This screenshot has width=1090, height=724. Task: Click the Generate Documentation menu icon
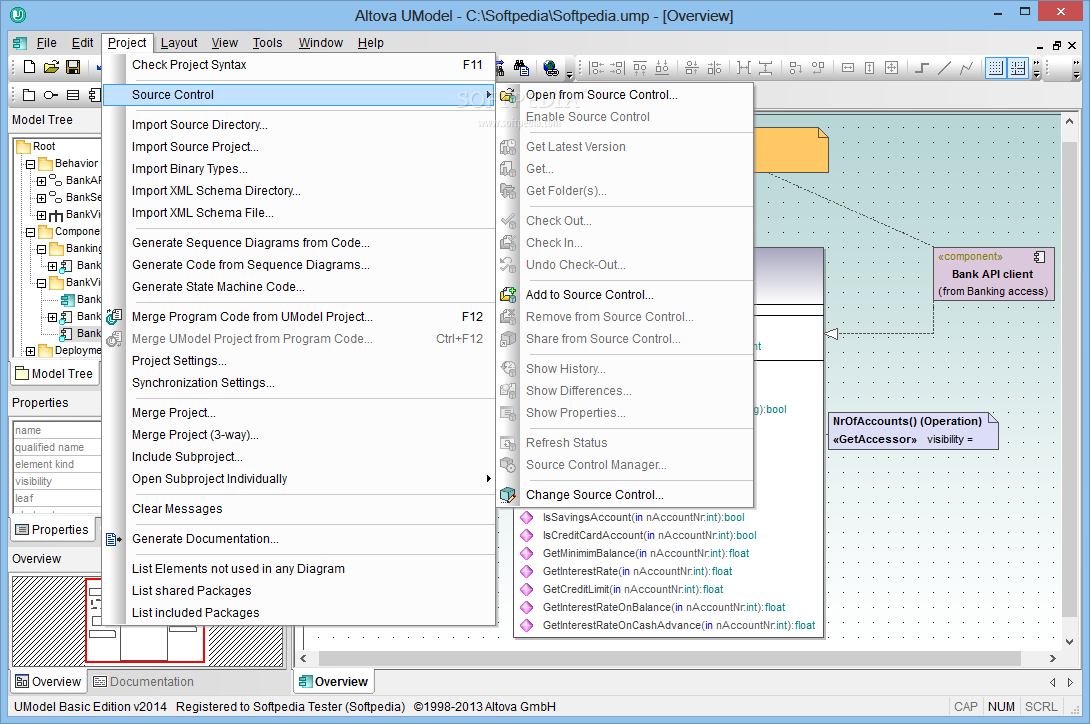114,539
